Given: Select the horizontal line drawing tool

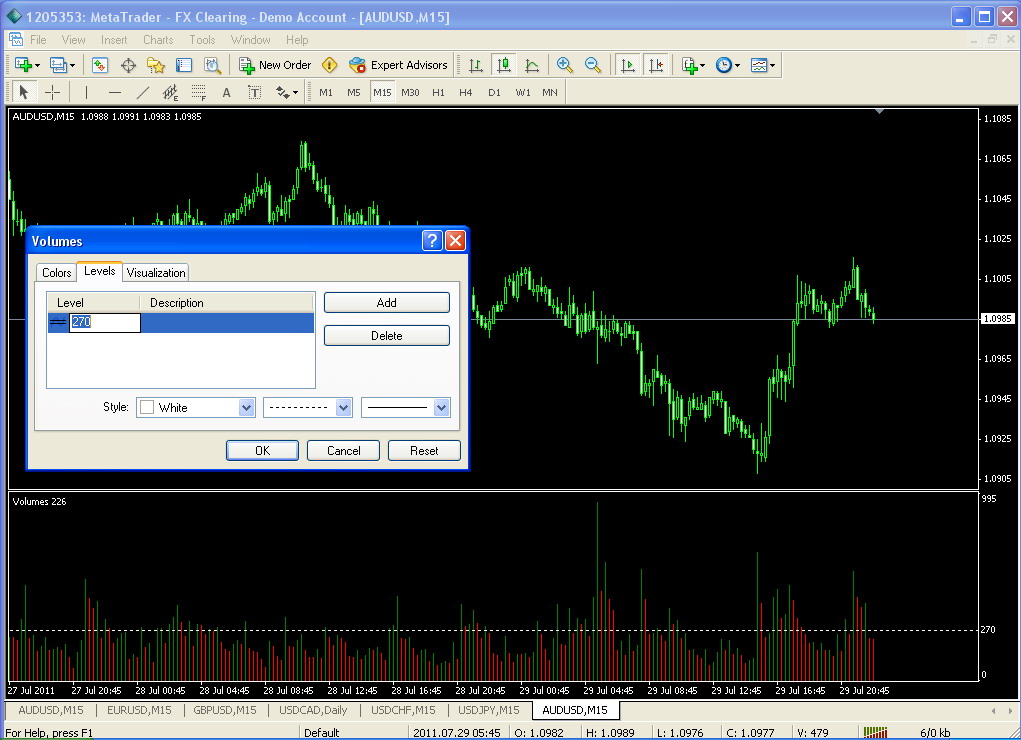Looking at the screenshot, I should (115, 92).
